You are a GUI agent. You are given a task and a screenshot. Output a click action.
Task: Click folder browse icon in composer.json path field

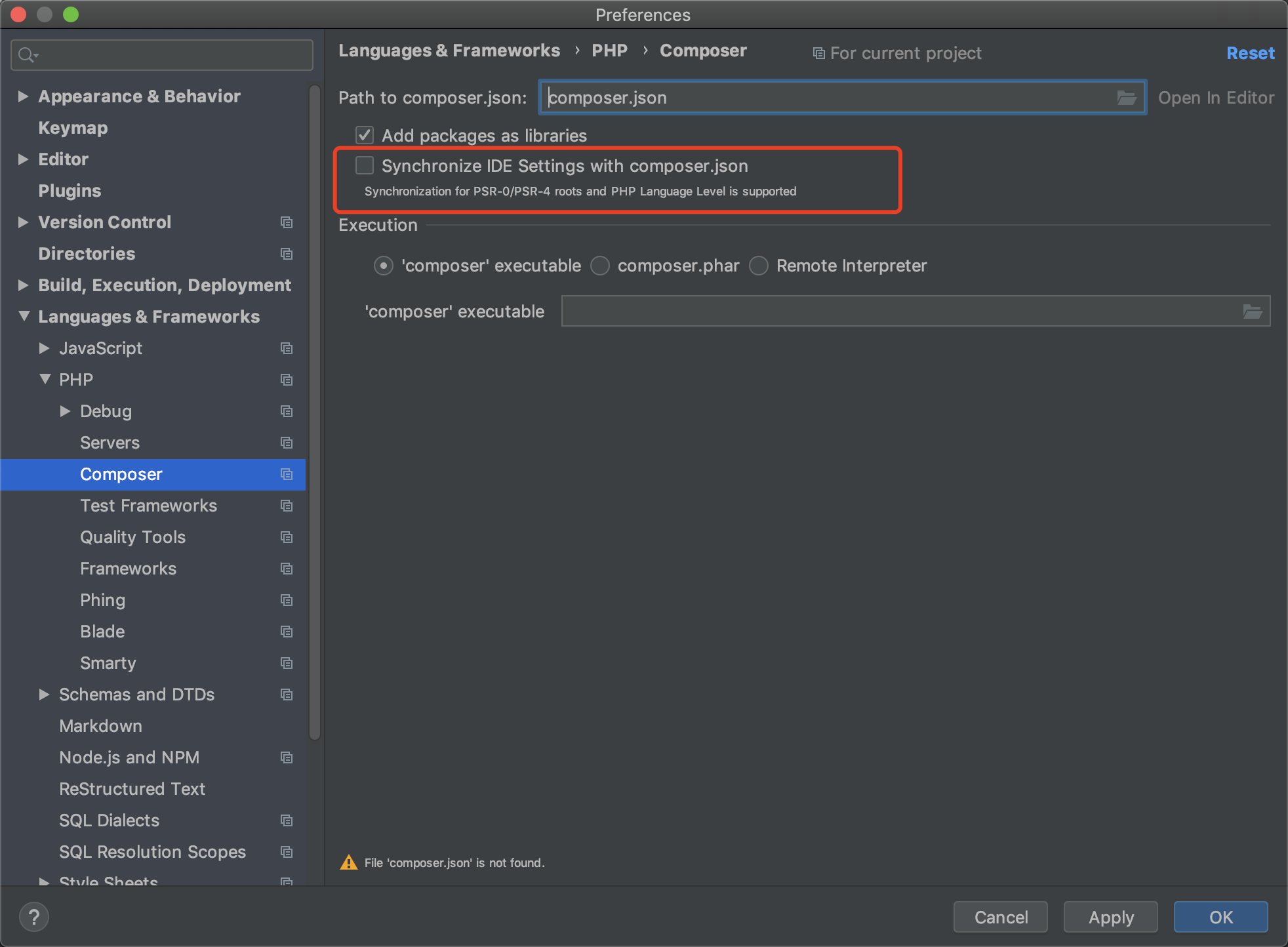1126,98
